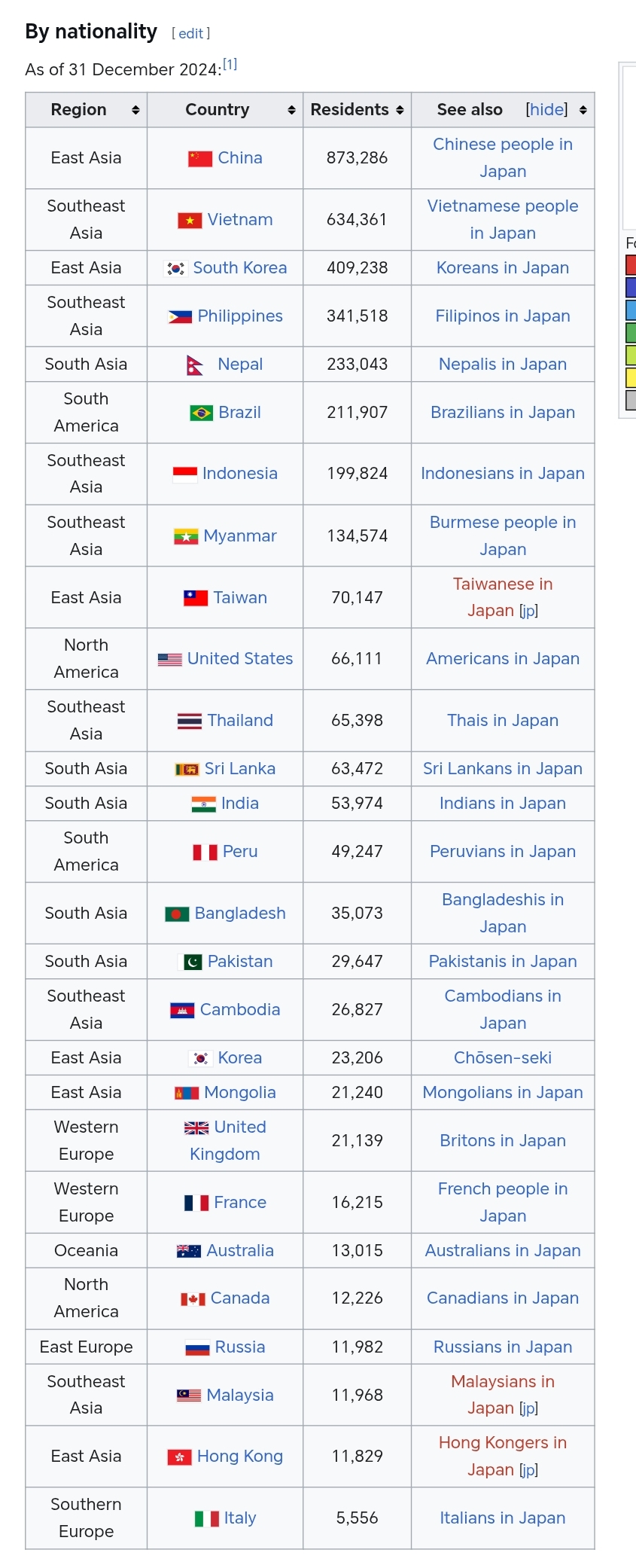This screenshot has height=1568, width=636.
Task: Open reference footnote 1
Action: (230, 65)
